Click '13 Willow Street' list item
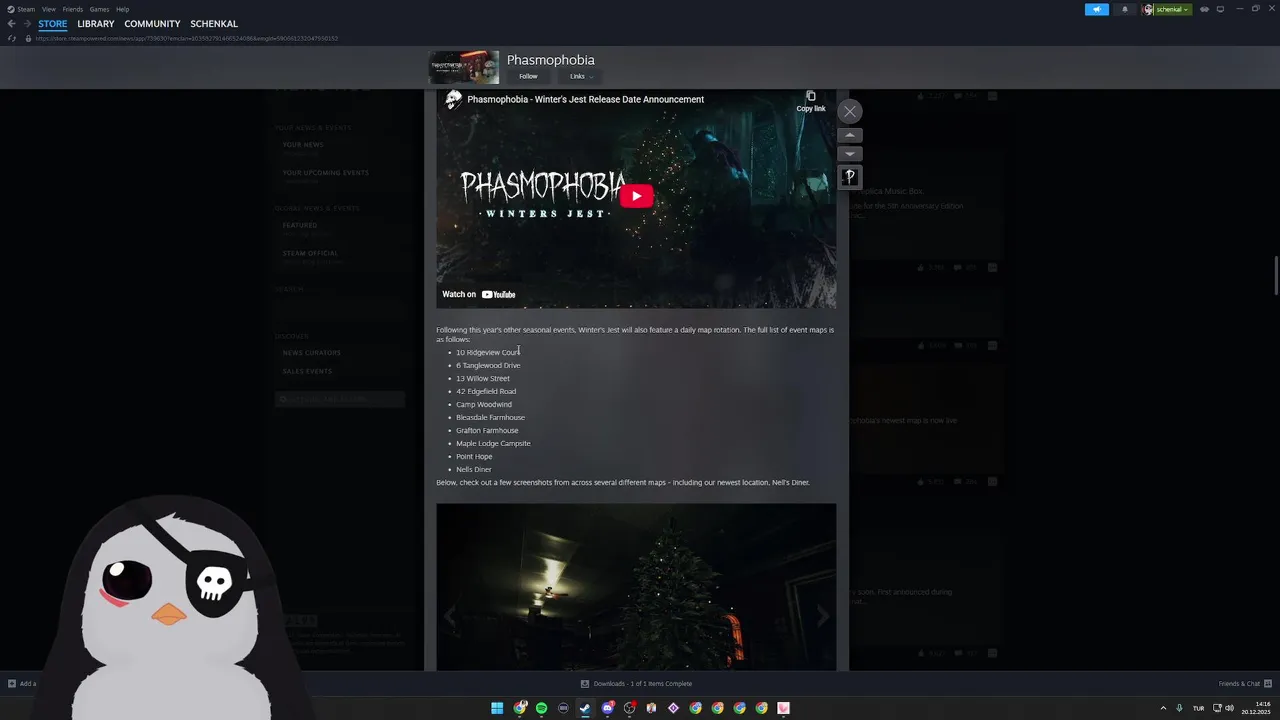The image size is (1280, 720). click(483, 378)
